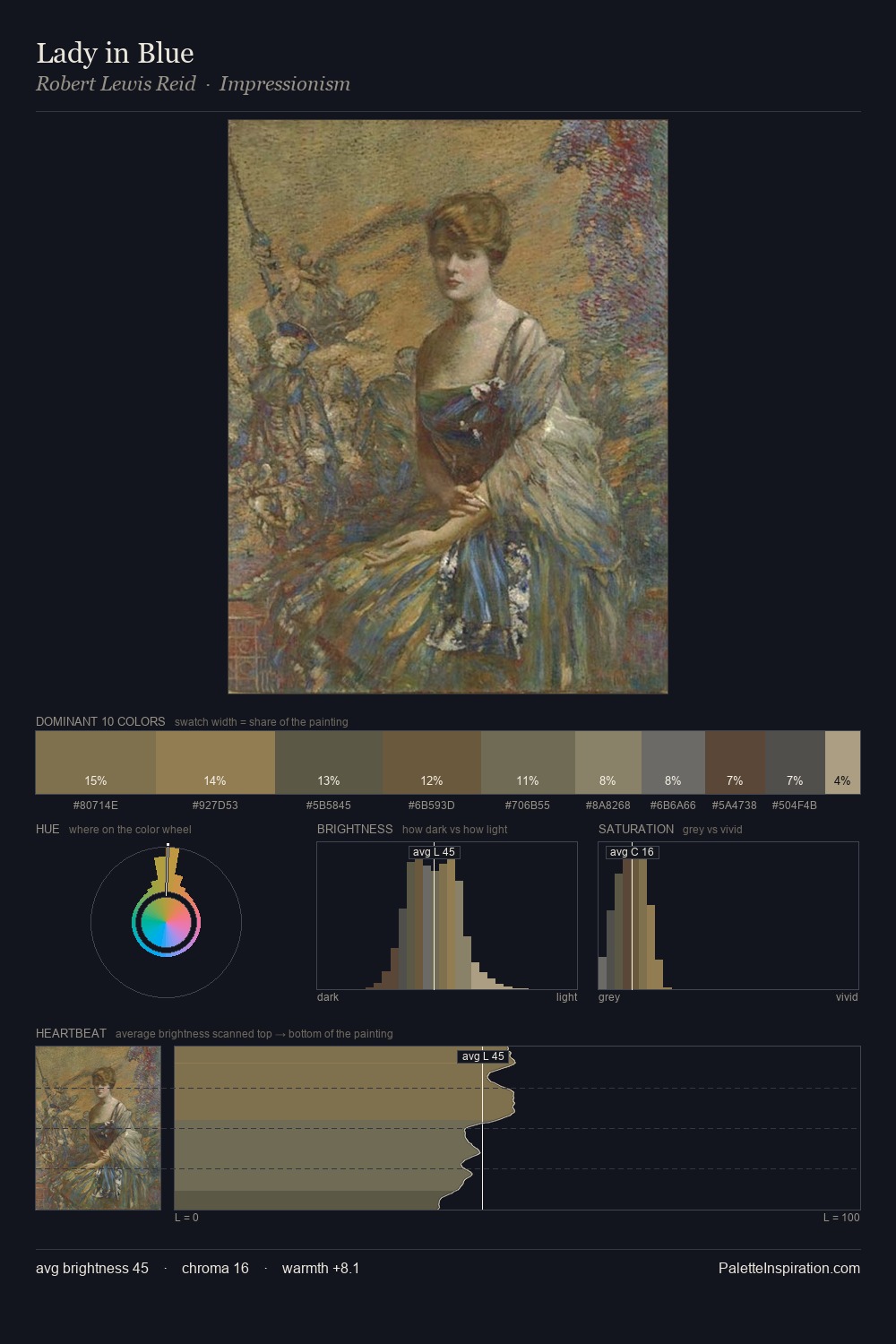The image size is (896, 1344).
Task: Click 'swatch width = share of the painting' caption
Action: tap(262, 722)
